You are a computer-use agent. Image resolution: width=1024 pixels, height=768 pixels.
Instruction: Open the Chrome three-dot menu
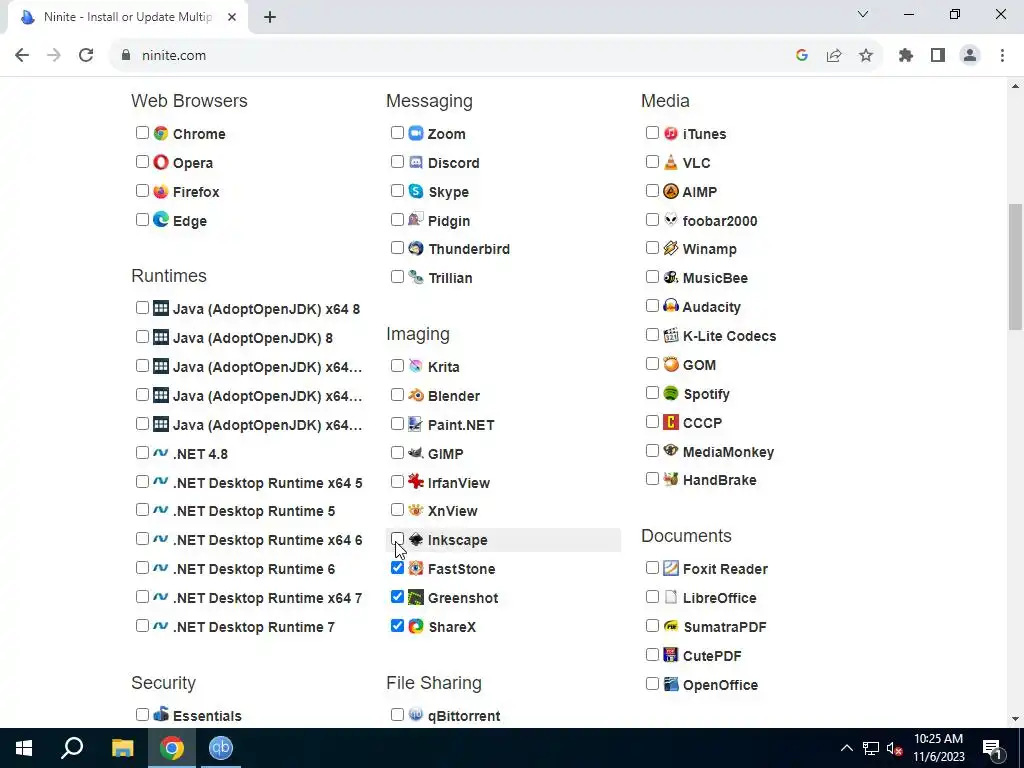point(1002,56)
